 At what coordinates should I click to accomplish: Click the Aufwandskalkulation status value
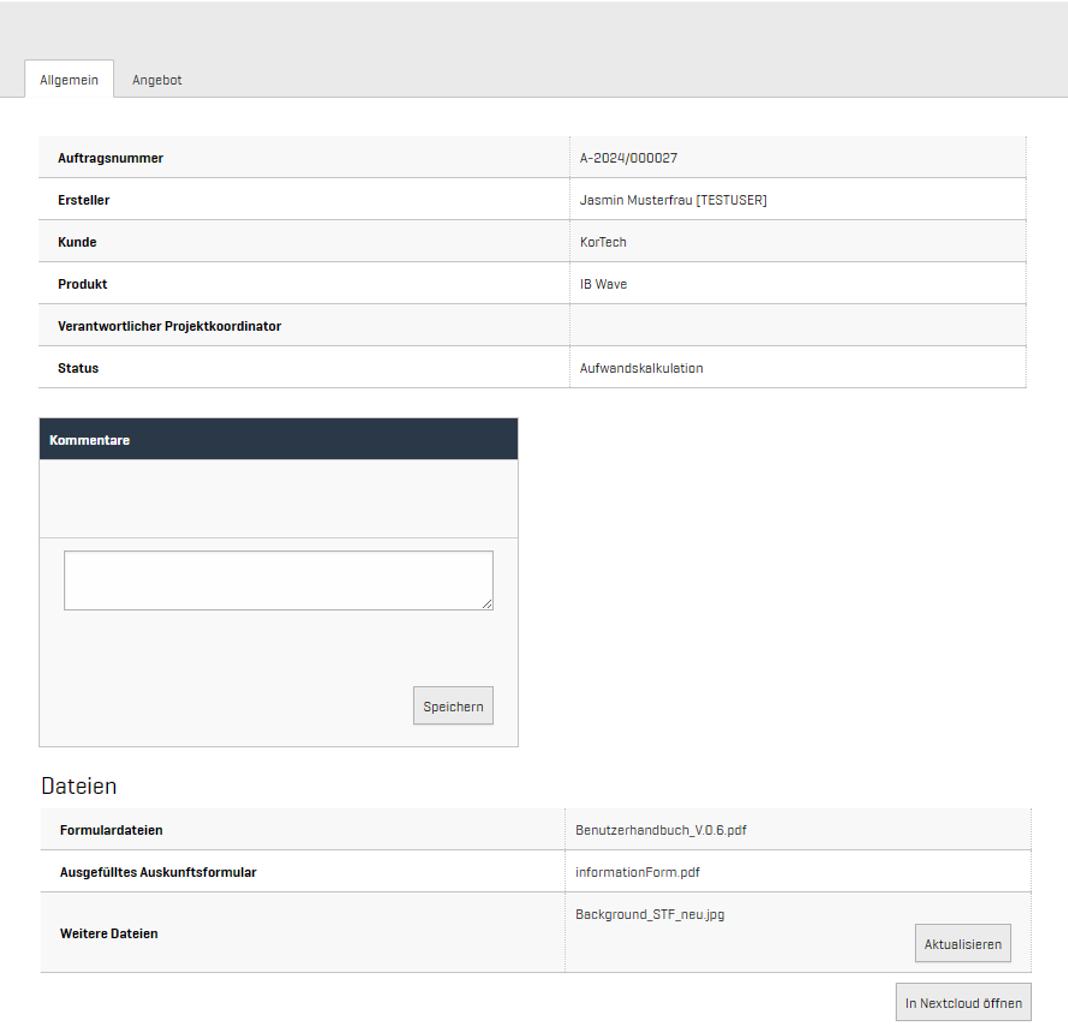pos(641,368)
